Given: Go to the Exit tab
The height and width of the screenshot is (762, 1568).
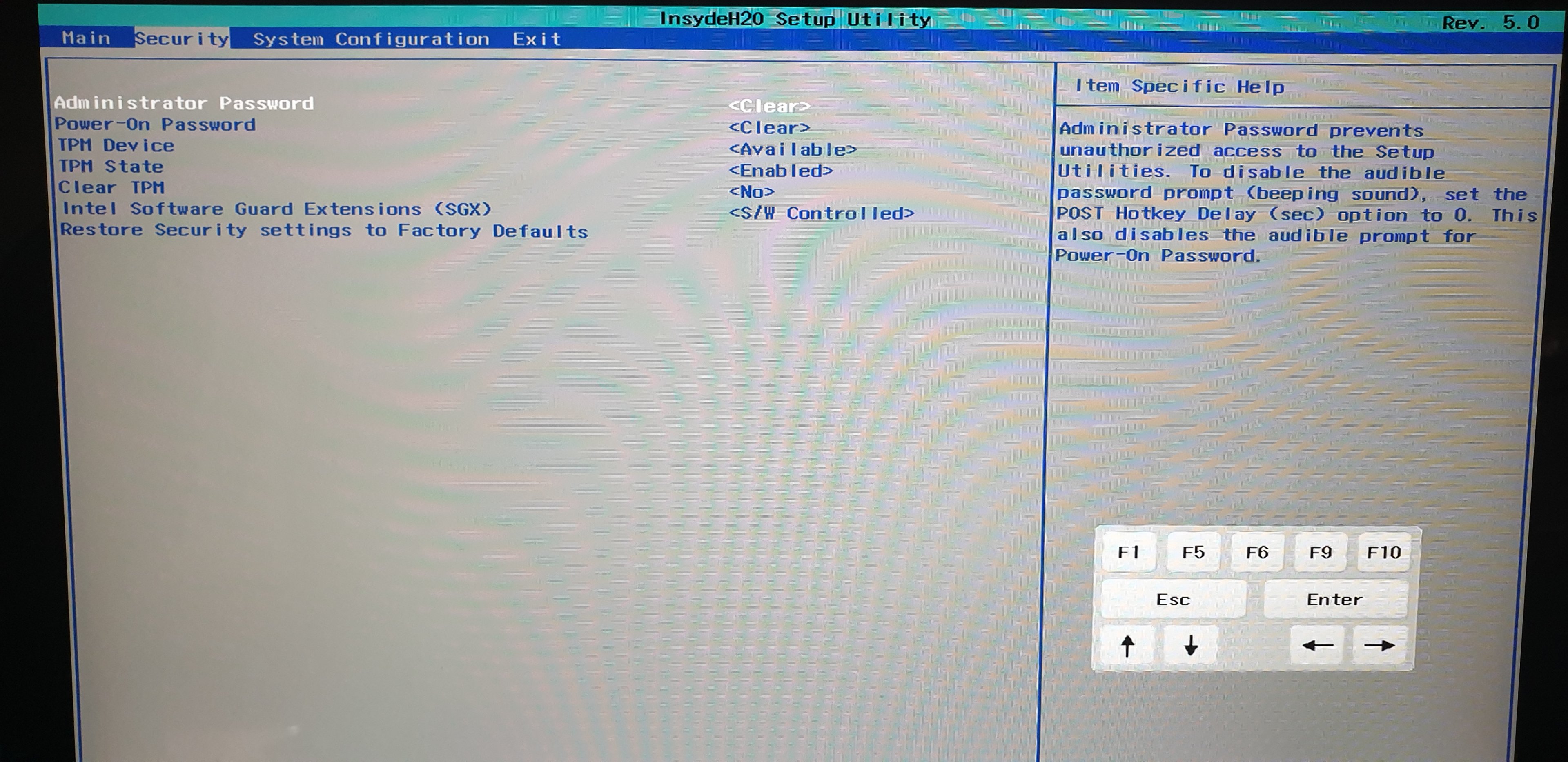Looking at the screenshot, I should point(536,39).
